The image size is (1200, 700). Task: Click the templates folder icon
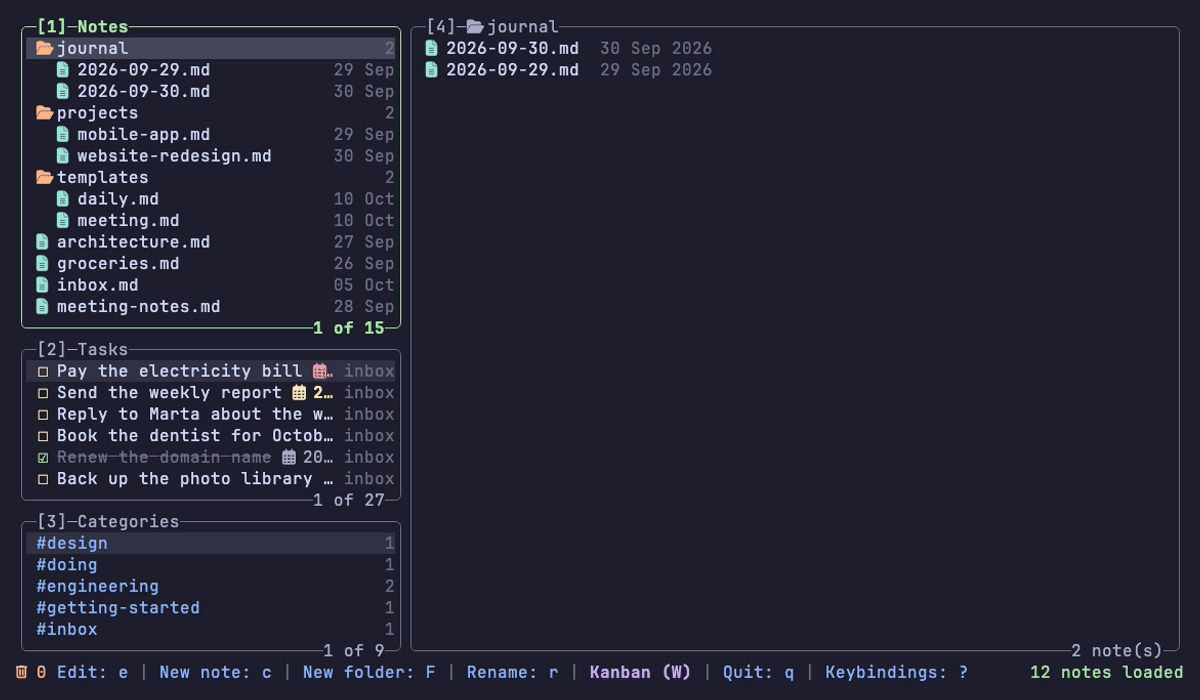(44, 177)
